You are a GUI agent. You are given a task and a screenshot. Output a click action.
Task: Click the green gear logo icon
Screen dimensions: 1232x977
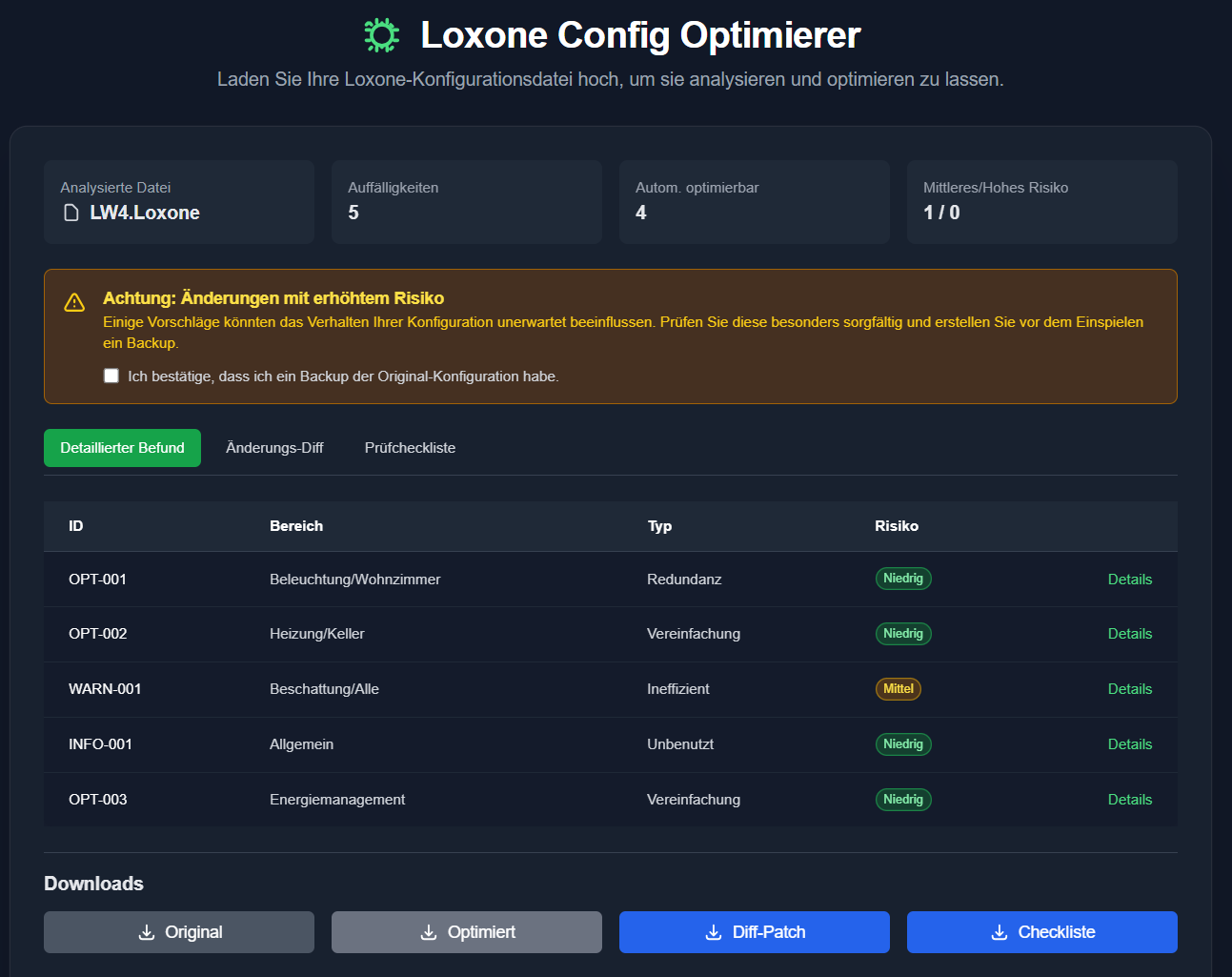[381, 35]
